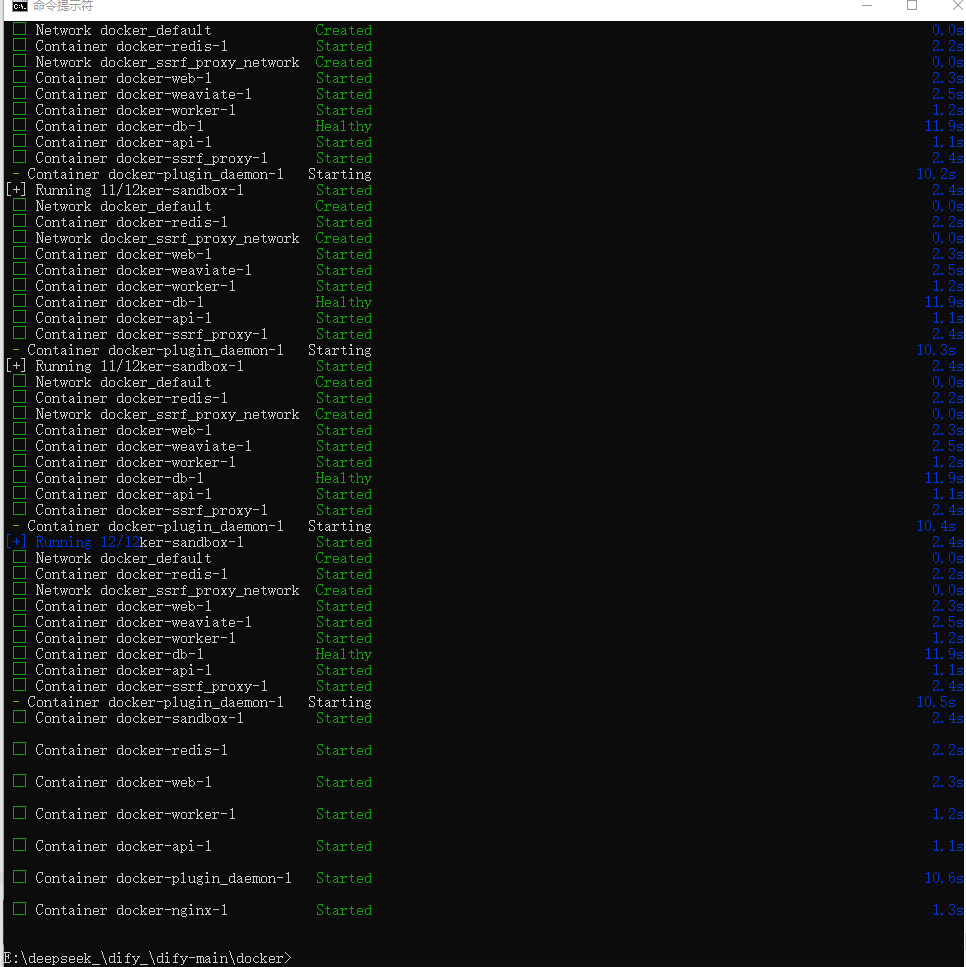Image resolution: width=966 pixels, height=967 pixels.
Task: Click the green check next to docker-web-1
Action: click(18, 782)
